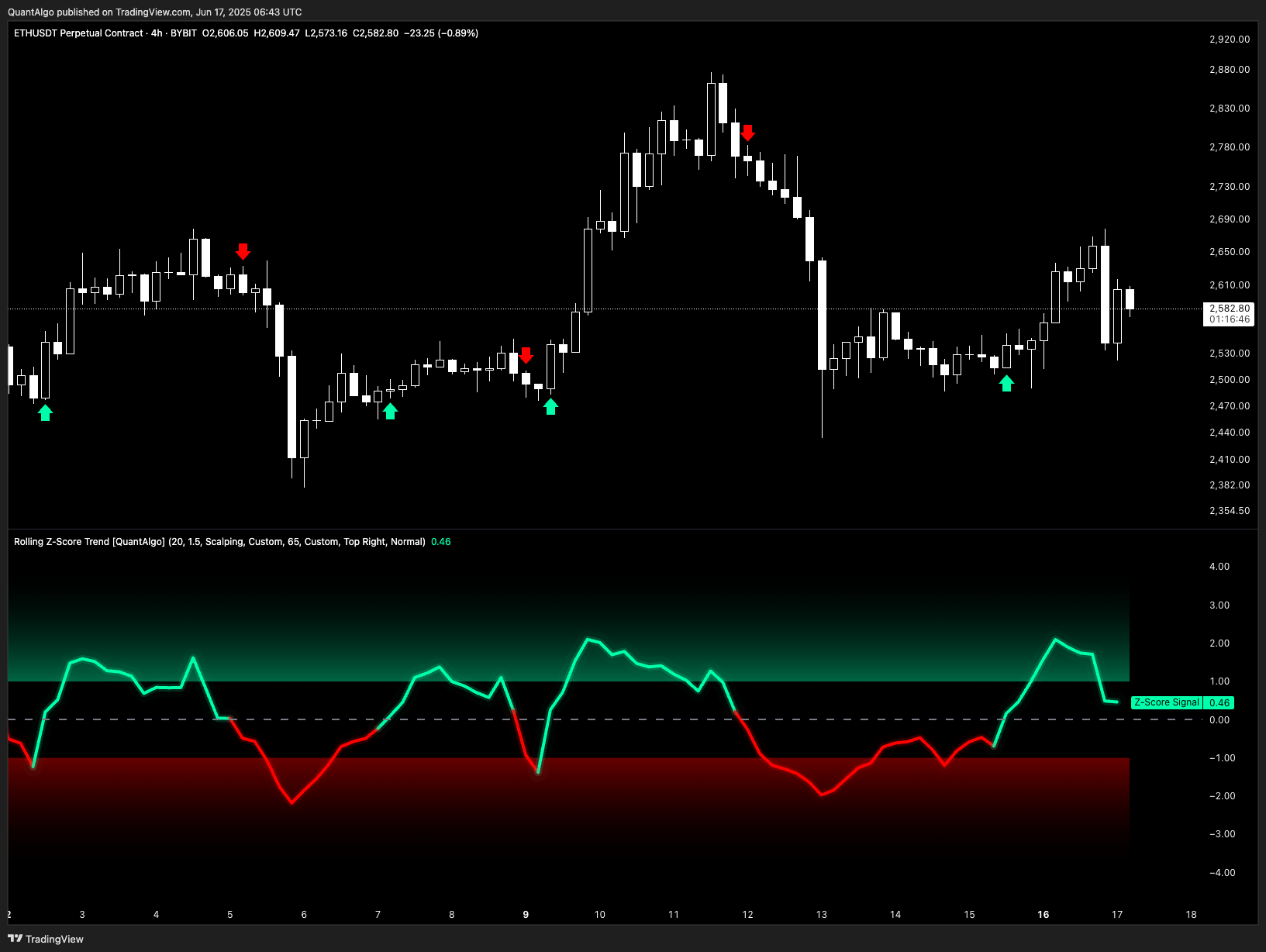Click the green buy arrow just after date 9
Image resolution: width=1266 pixels, height=952 pixels.
[x=550, y=406]
